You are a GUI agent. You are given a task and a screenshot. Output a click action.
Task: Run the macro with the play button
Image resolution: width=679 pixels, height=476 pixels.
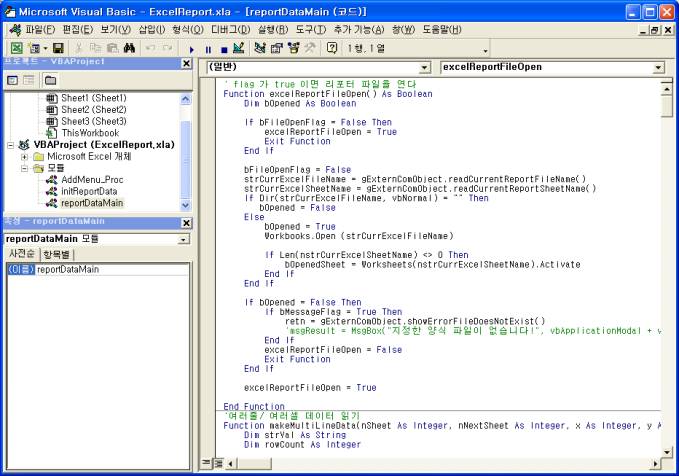coord(192,48)
